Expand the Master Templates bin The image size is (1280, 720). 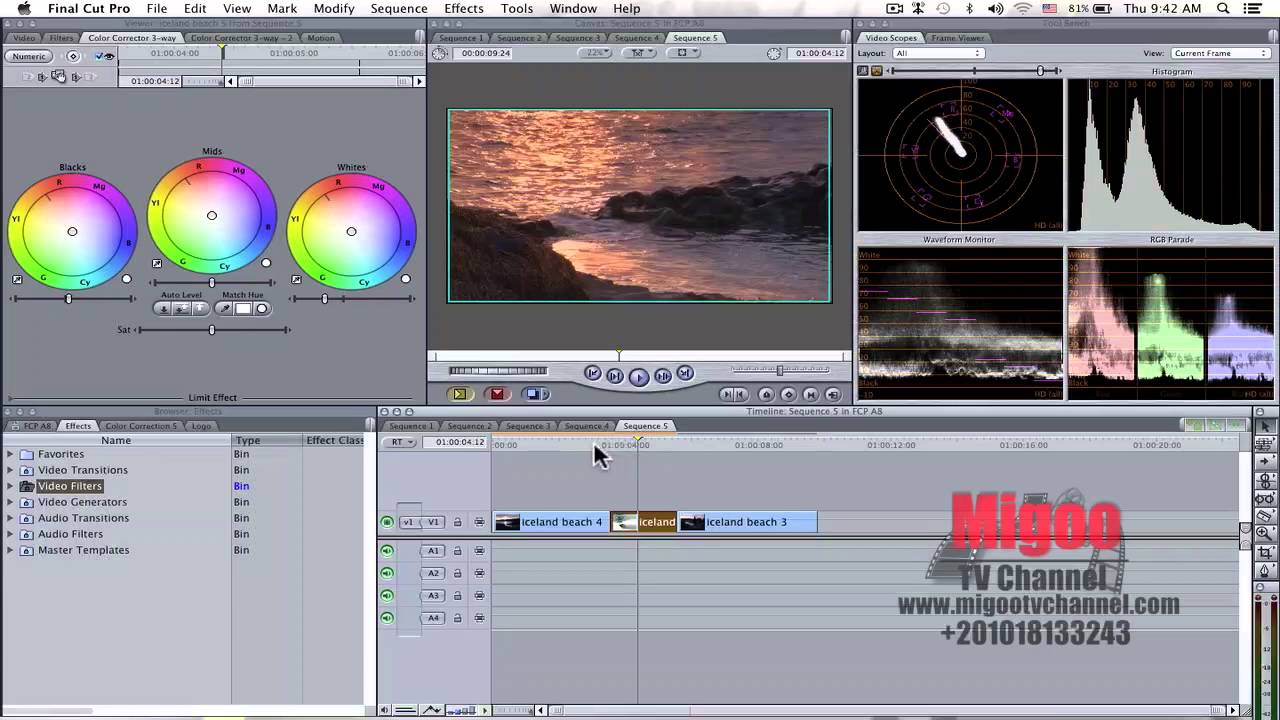point(10,550)
